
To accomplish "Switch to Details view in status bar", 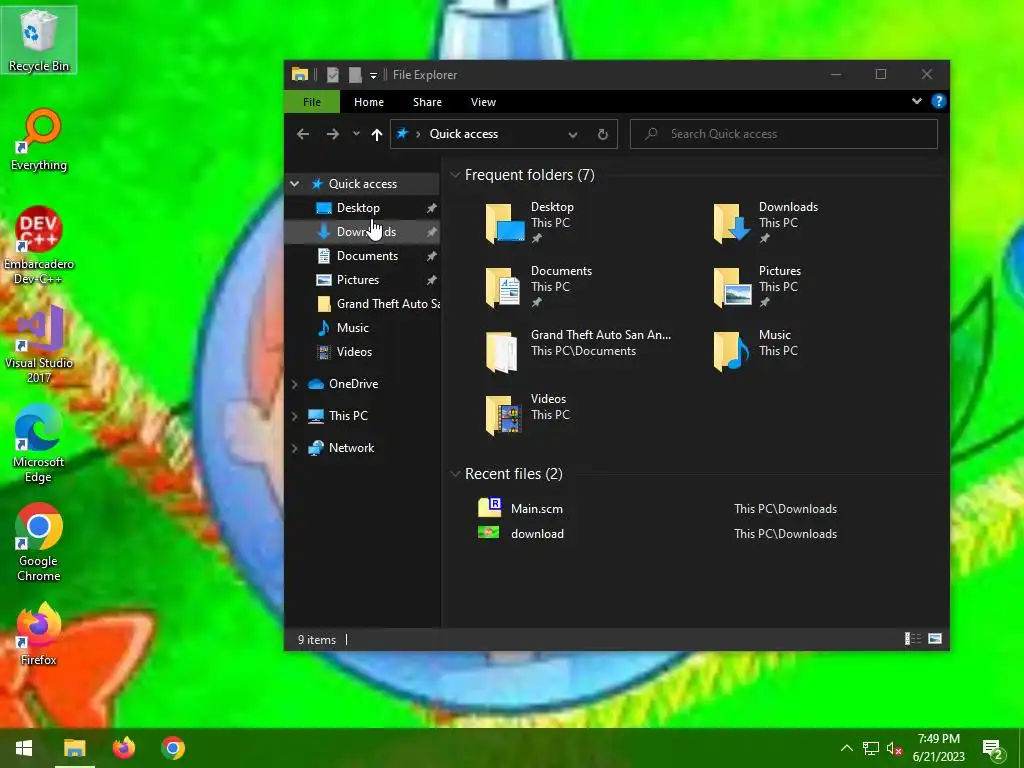I will coord(912,639).
